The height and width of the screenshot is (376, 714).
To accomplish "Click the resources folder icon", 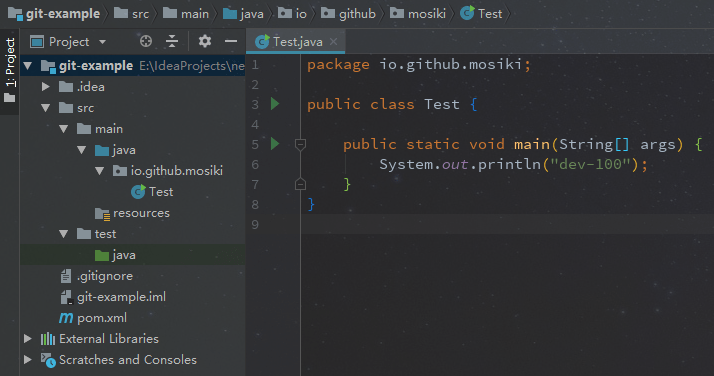I will click(102, 213).
